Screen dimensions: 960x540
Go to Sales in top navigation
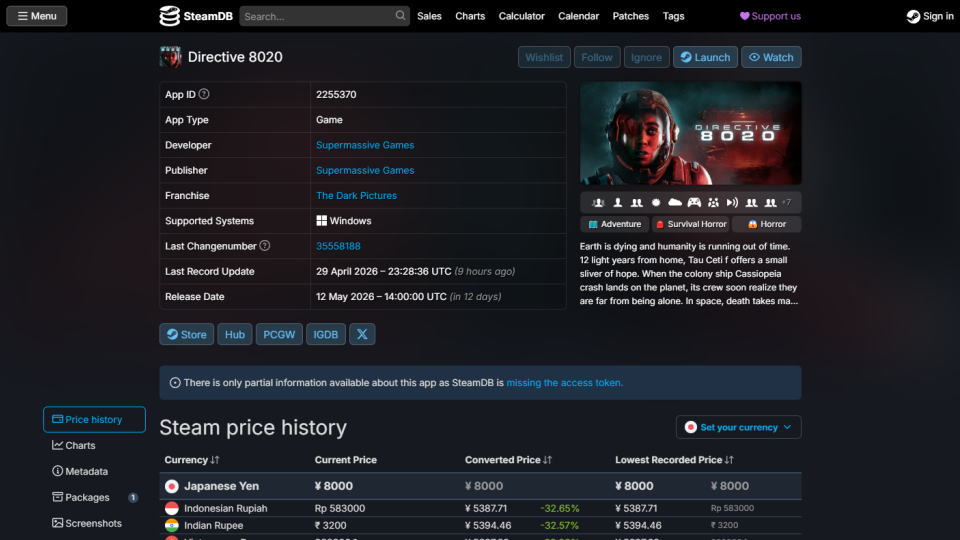point(429,16)
